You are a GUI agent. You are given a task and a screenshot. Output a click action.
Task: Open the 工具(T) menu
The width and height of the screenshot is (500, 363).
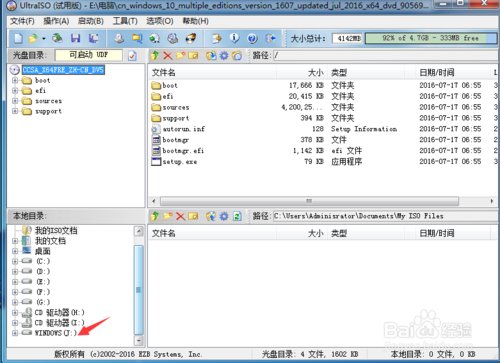click(x=125, y=21)
